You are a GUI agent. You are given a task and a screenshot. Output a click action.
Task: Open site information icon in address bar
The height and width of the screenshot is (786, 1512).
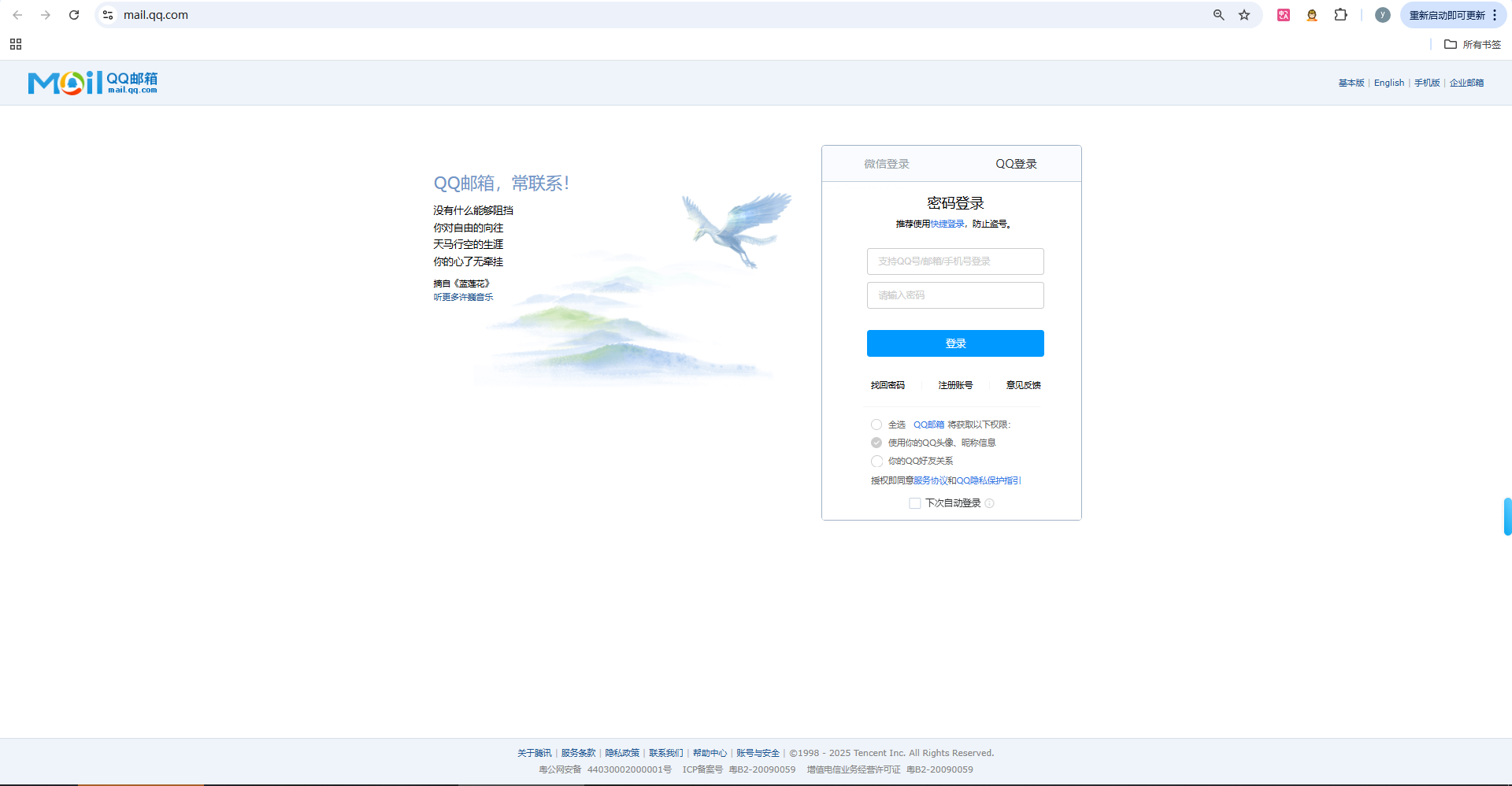point(108,15)
